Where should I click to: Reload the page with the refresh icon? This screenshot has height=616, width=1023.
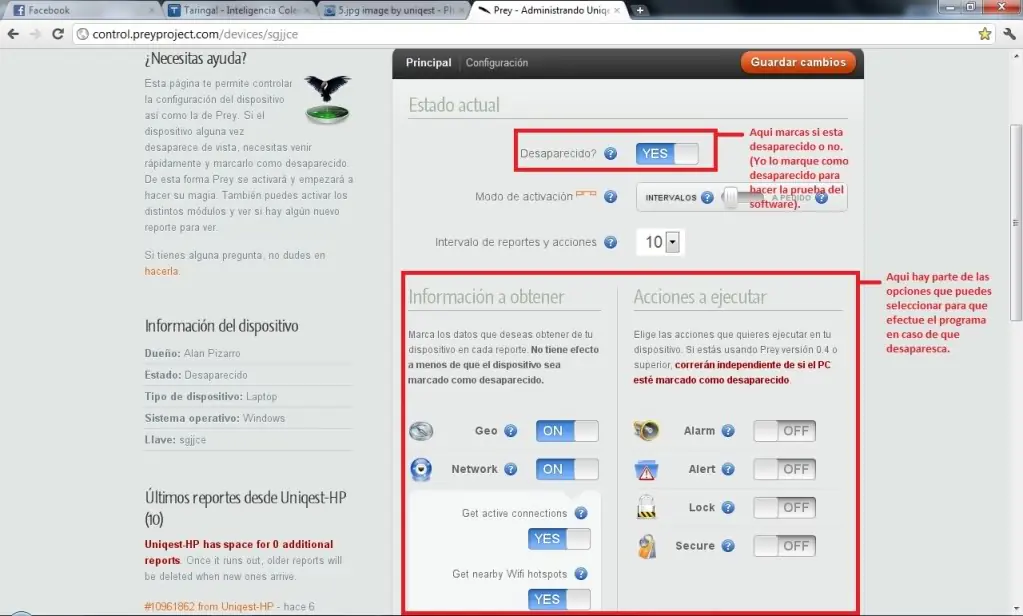[x=57, y=34]
